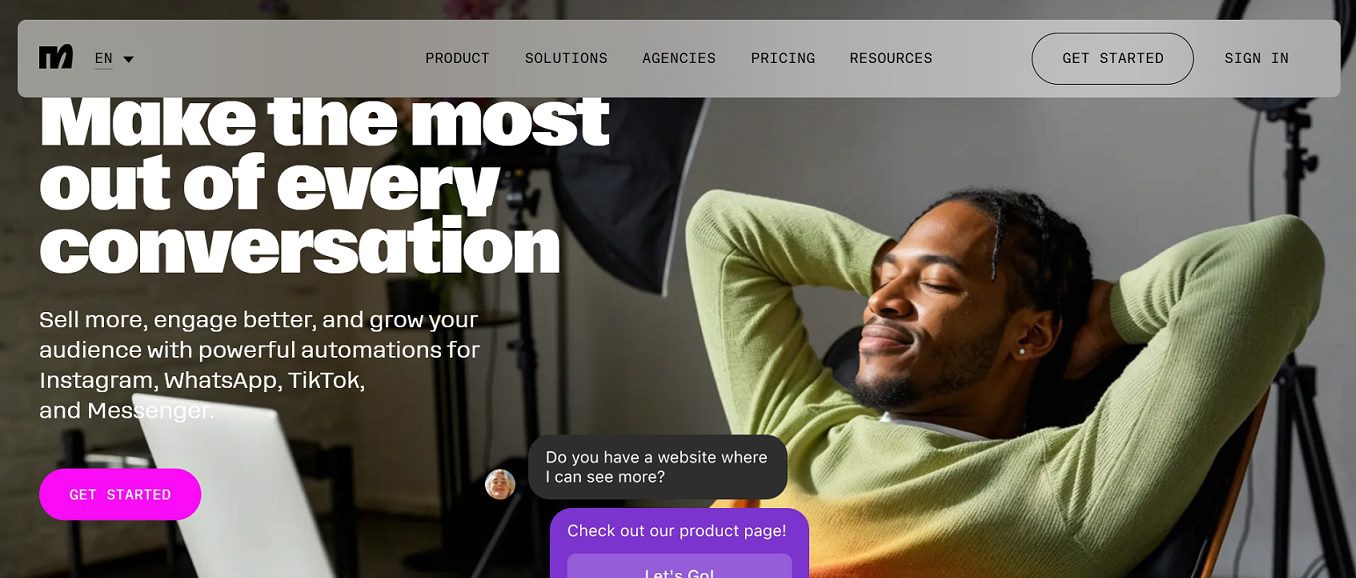Click the 'Sell more, engage better' subtitle paragraph
Image resolution: width=1356 pixels, height=578 pixels.
260,365
